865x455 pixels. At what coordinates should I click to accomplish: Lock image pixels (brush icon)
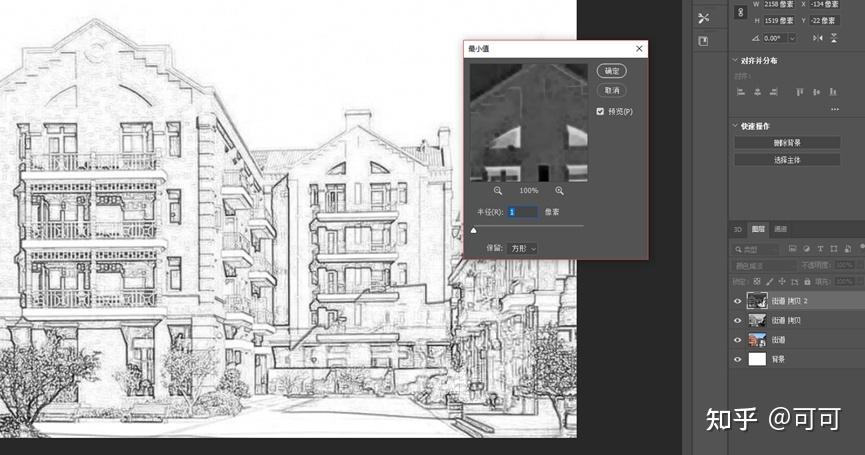(770, 281)
